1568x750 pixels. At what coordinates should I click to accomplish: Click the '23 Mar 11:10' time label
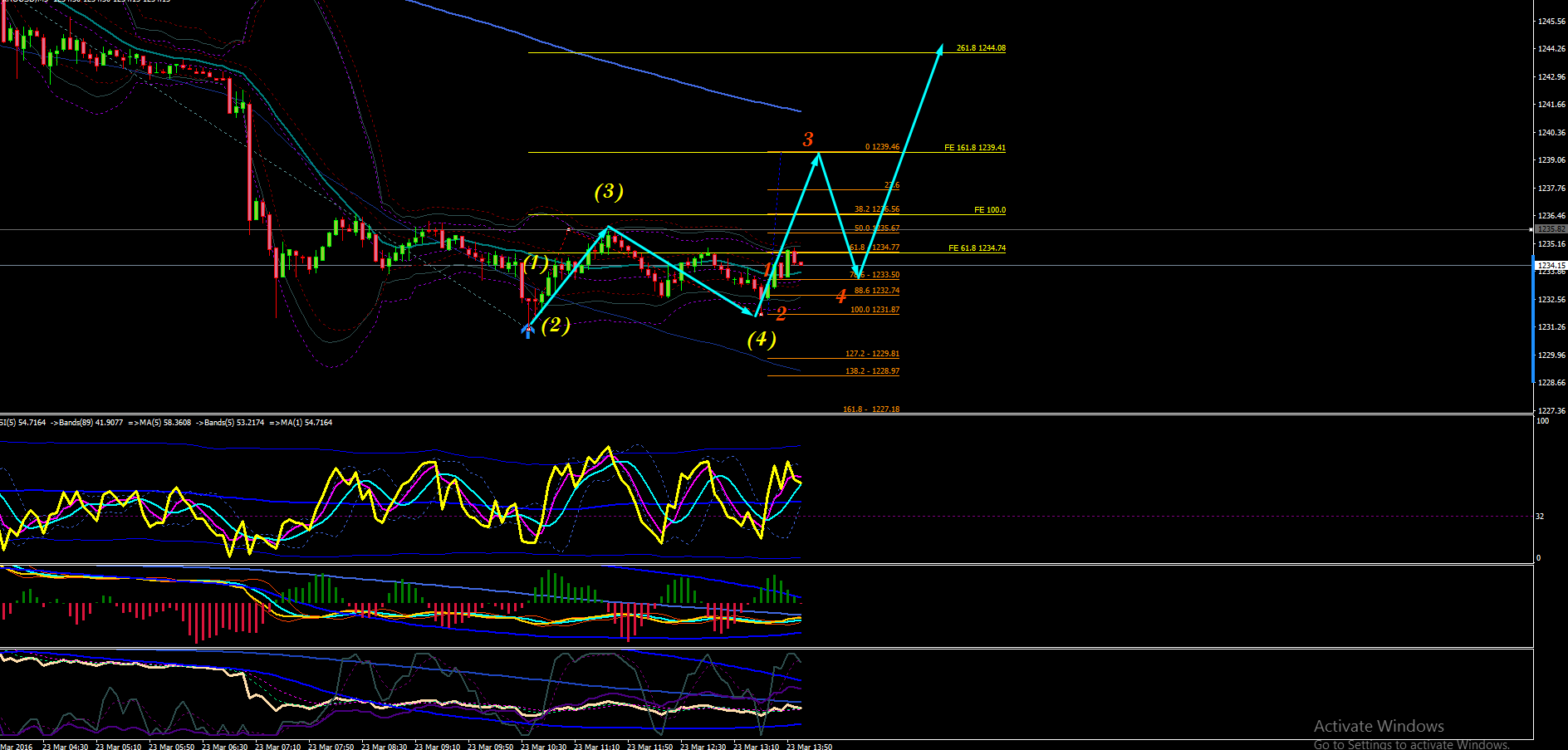pos(596,747)
